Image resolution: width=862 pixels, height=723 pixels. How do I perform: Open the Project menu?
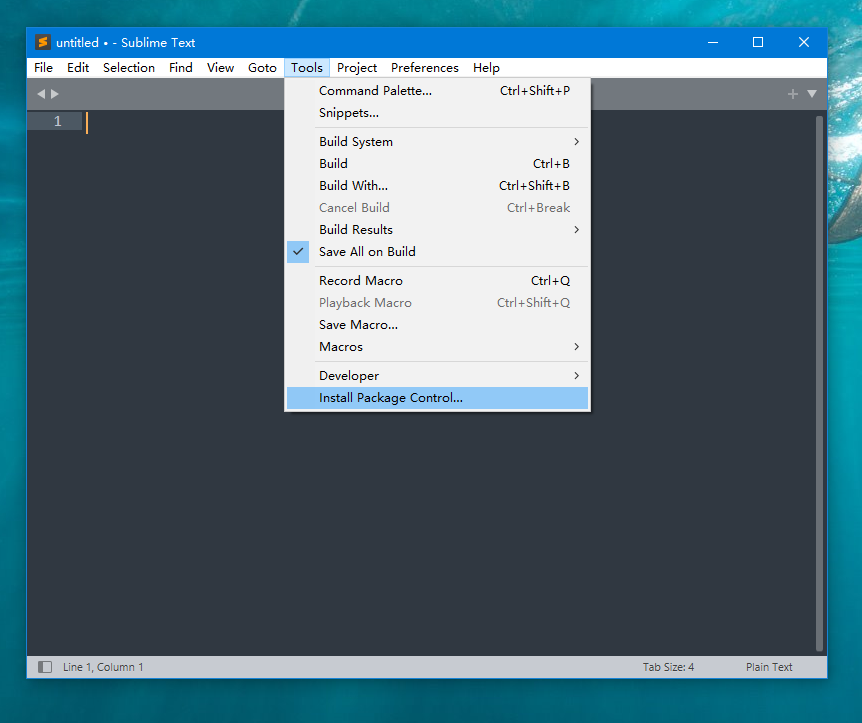pyautogui.click(x=357, y=68)
